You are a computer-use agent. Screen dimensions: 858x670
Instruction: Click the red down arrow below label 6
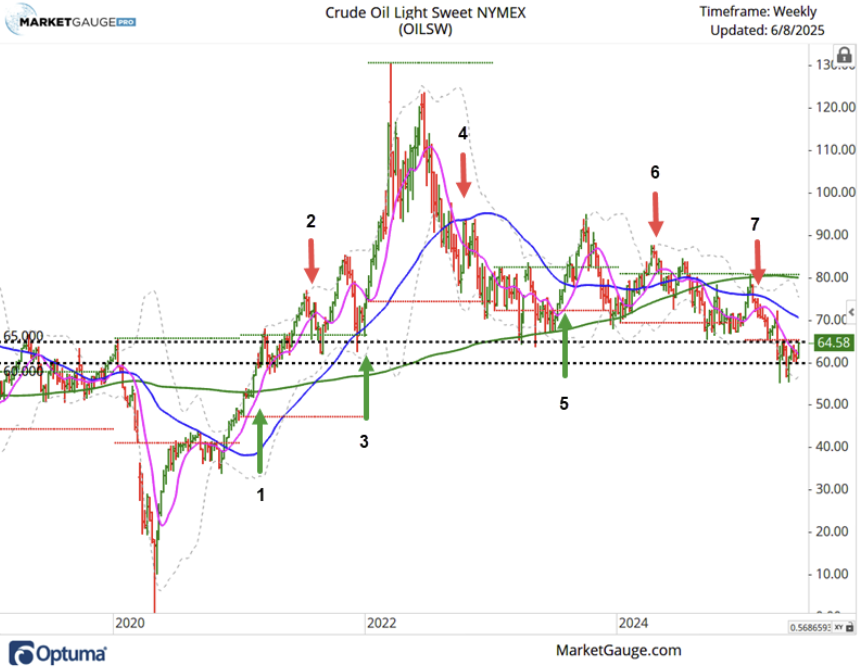(x=655, y=213)
